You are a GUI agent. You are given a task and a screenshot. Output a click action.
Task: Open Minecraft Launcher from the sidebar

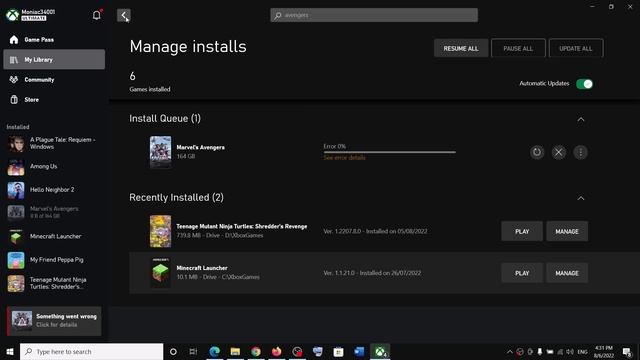click(x=54, y=236)
